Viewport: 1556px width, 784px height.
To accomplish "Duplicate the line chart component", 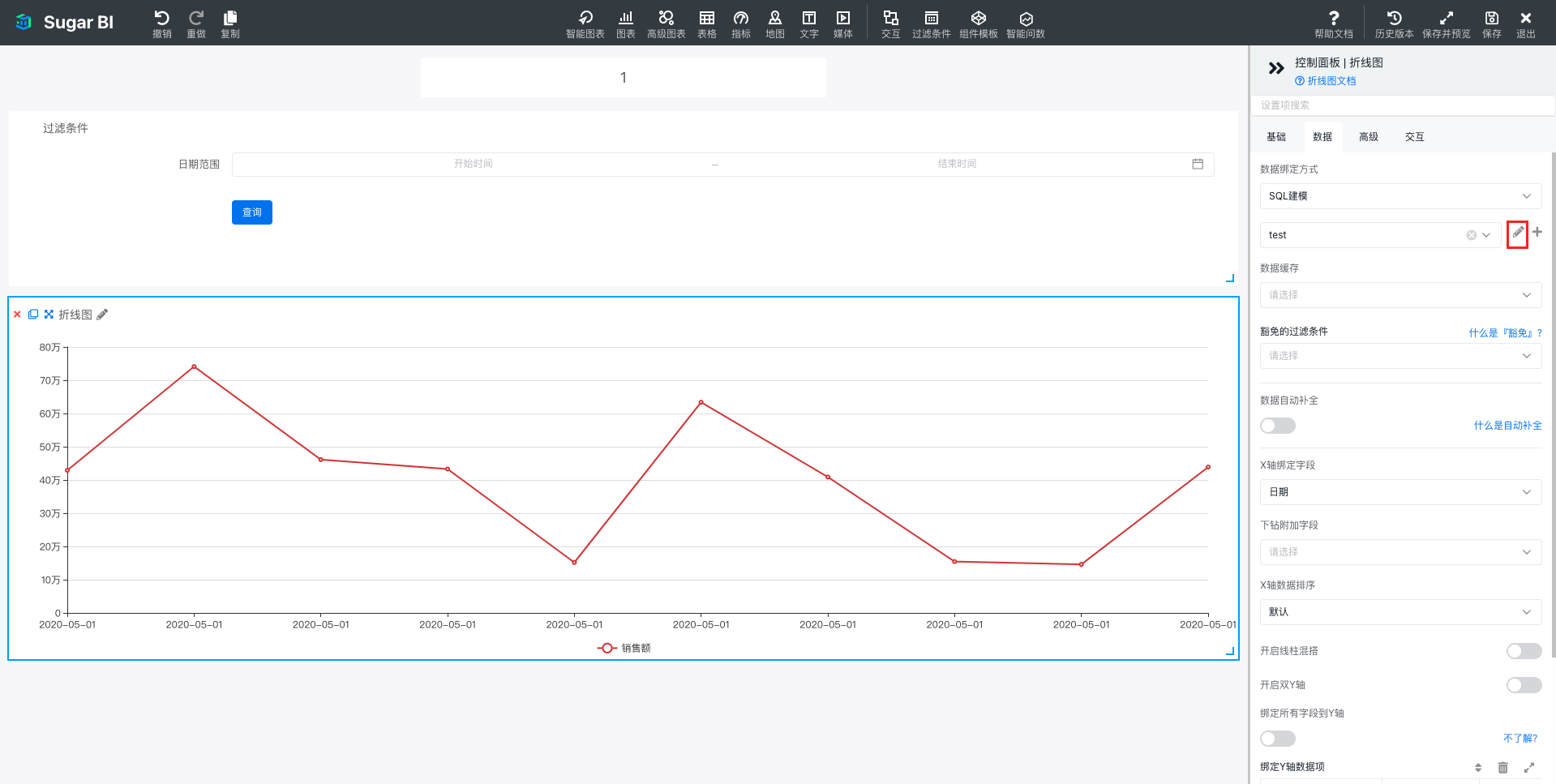I will click(x=33, y=314).
